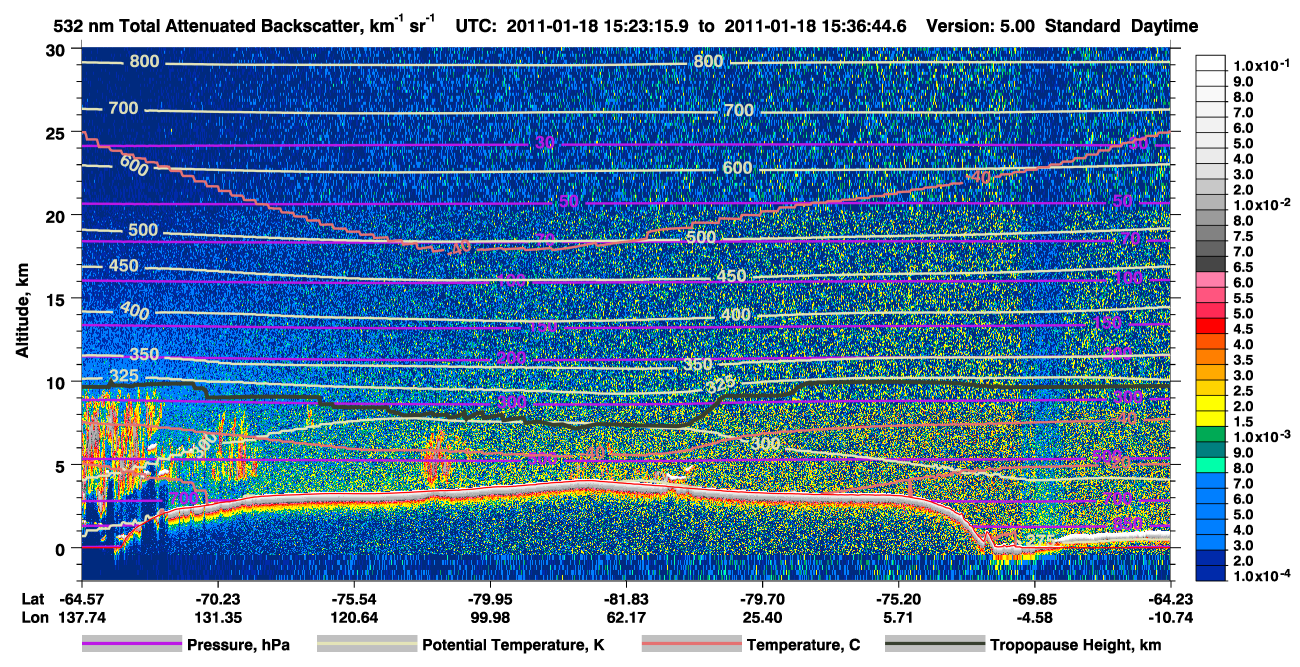
Task: Click the longitude value '5.71'
Action: 898,616
